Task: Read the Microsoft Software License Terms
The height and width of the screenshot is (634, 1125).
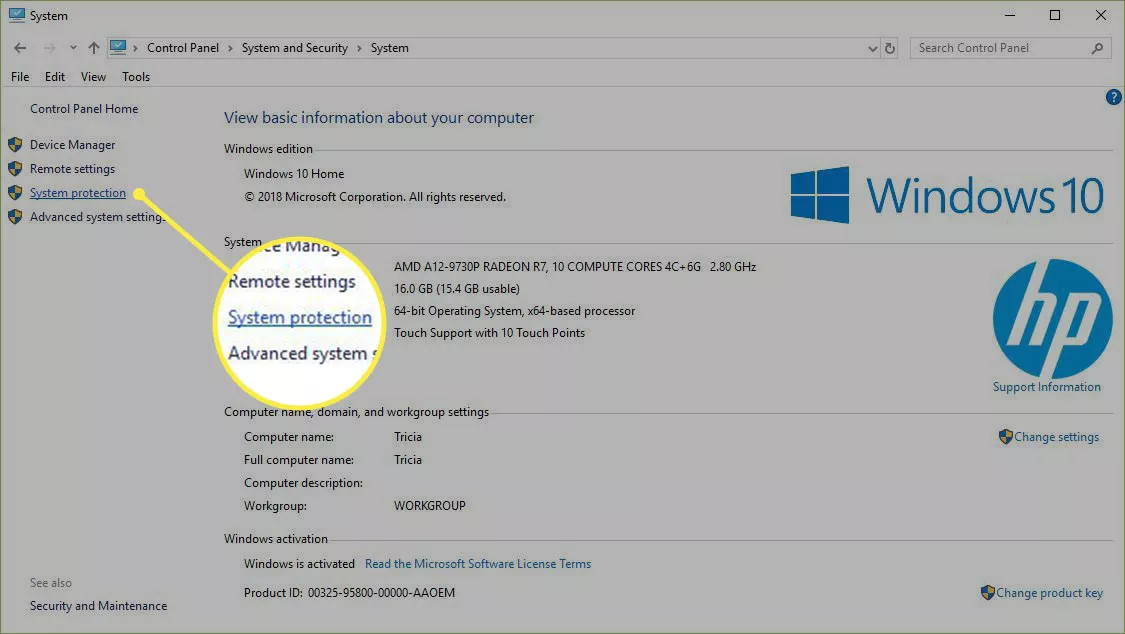Action: 478,564
